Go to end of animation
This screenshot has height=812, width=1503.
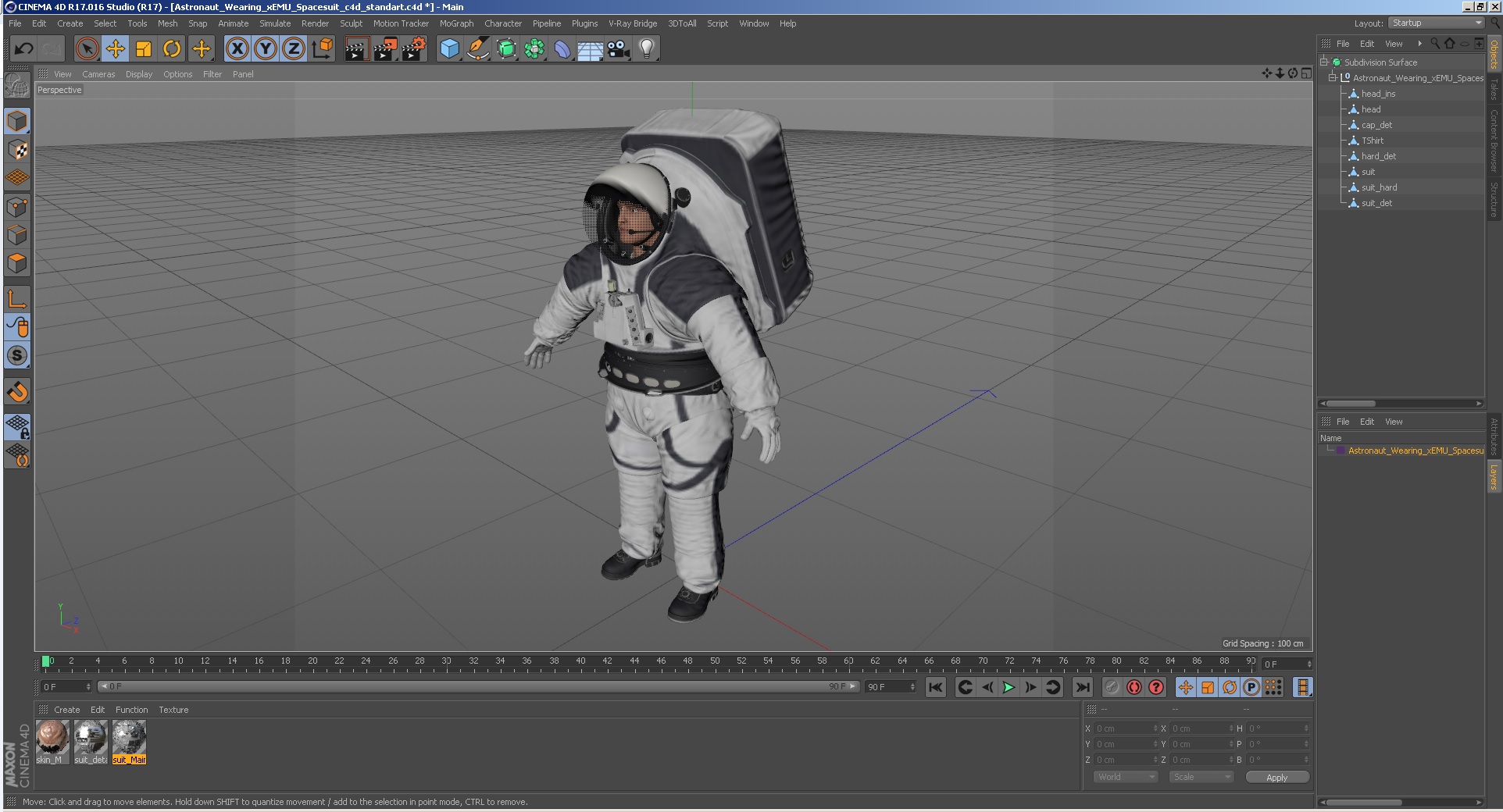(x=1082, y=687)
